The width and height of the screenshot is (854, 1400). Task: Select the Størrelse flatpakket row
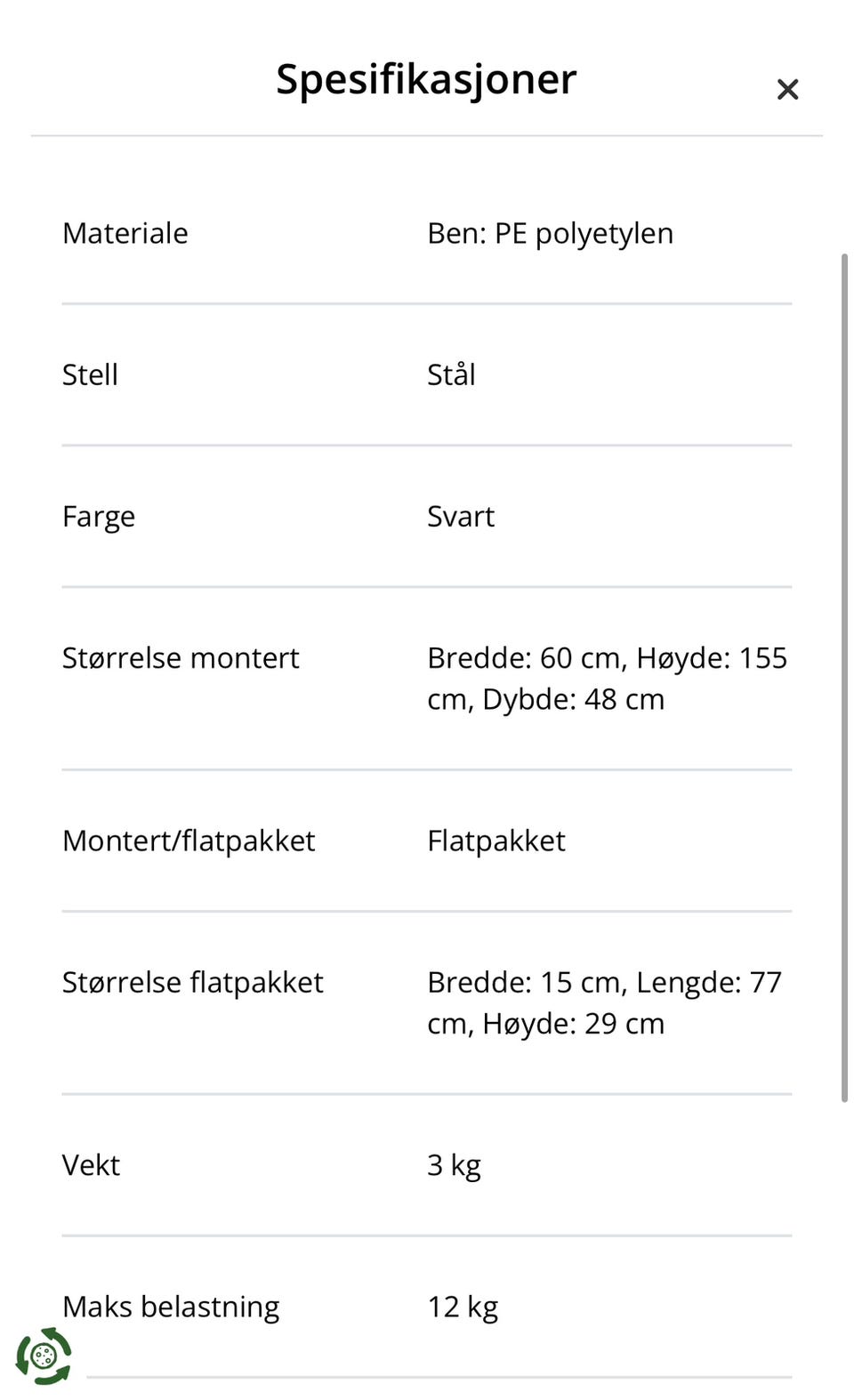tap(192, 982)
